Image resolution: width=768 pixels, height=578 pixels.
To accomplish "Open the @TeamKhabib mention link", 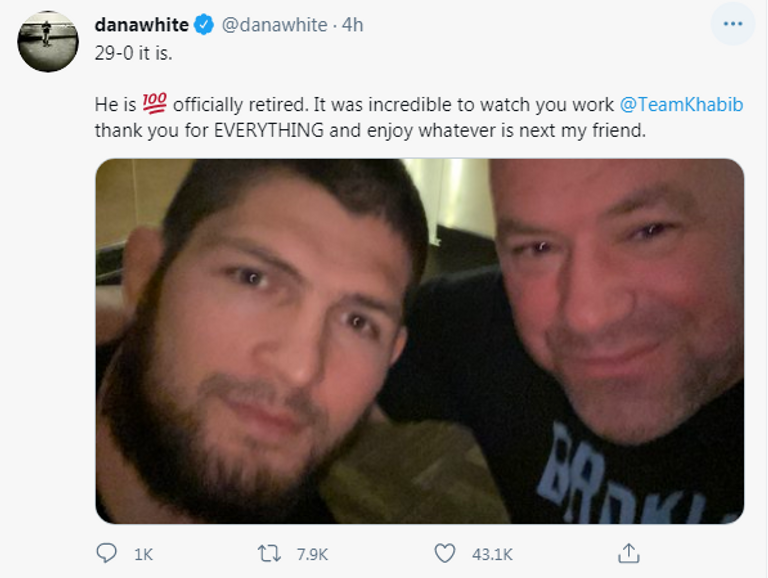I will point(681,104).
